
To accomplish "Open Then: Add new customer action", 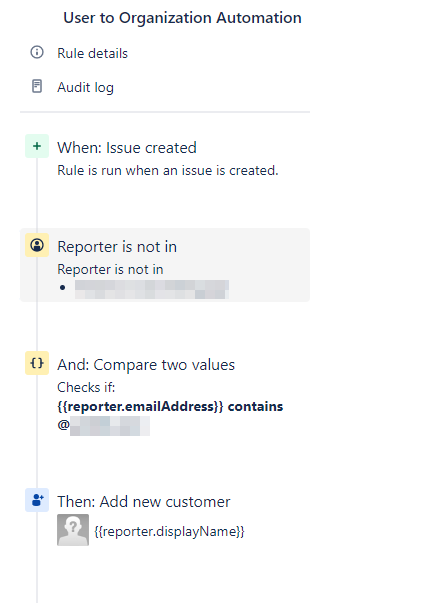I will [143, 502].
